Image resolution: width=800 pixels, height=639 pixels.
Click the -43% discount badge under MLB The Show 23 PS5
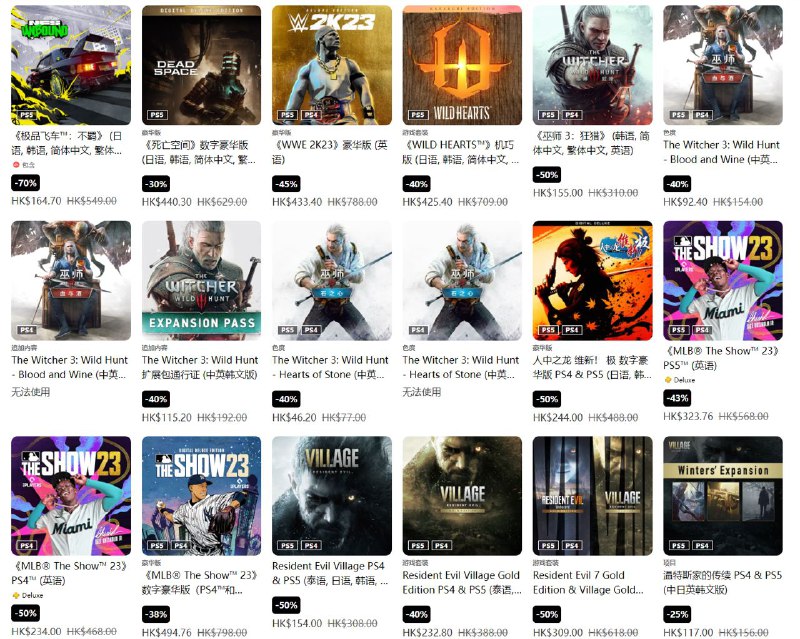[x=678, y=398]
